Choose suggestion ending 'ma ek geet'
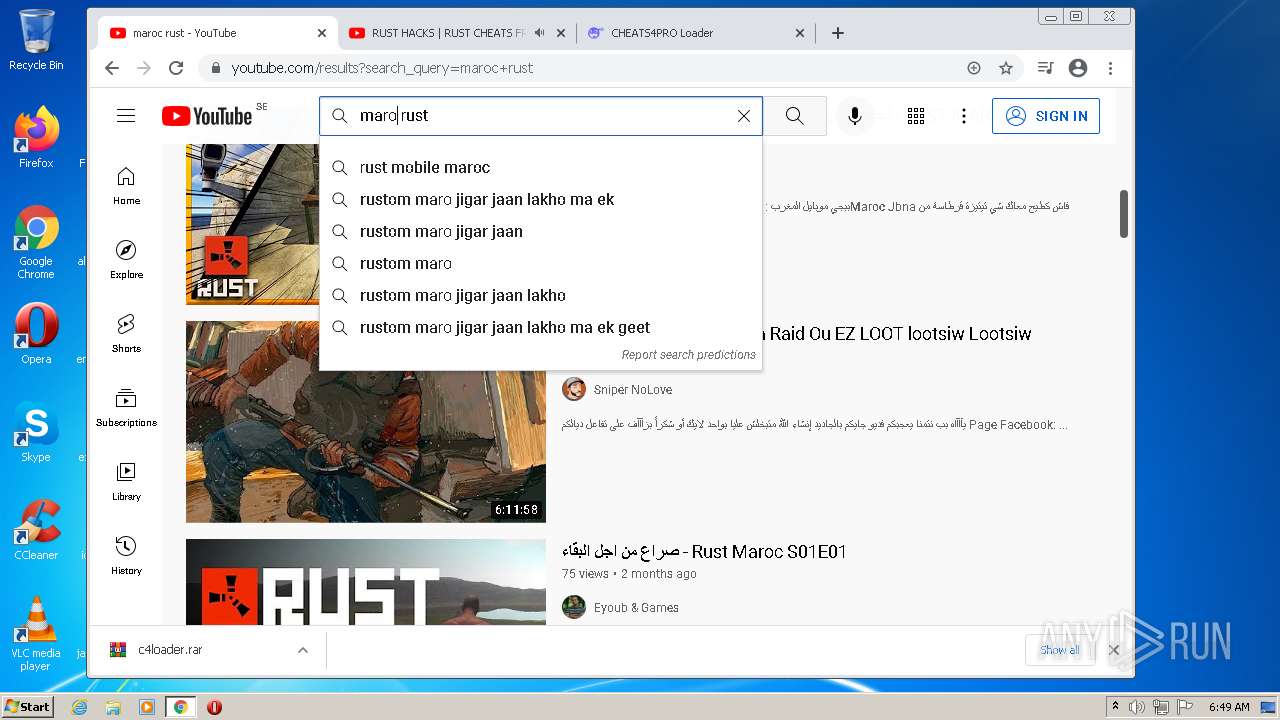 (541, 328)
